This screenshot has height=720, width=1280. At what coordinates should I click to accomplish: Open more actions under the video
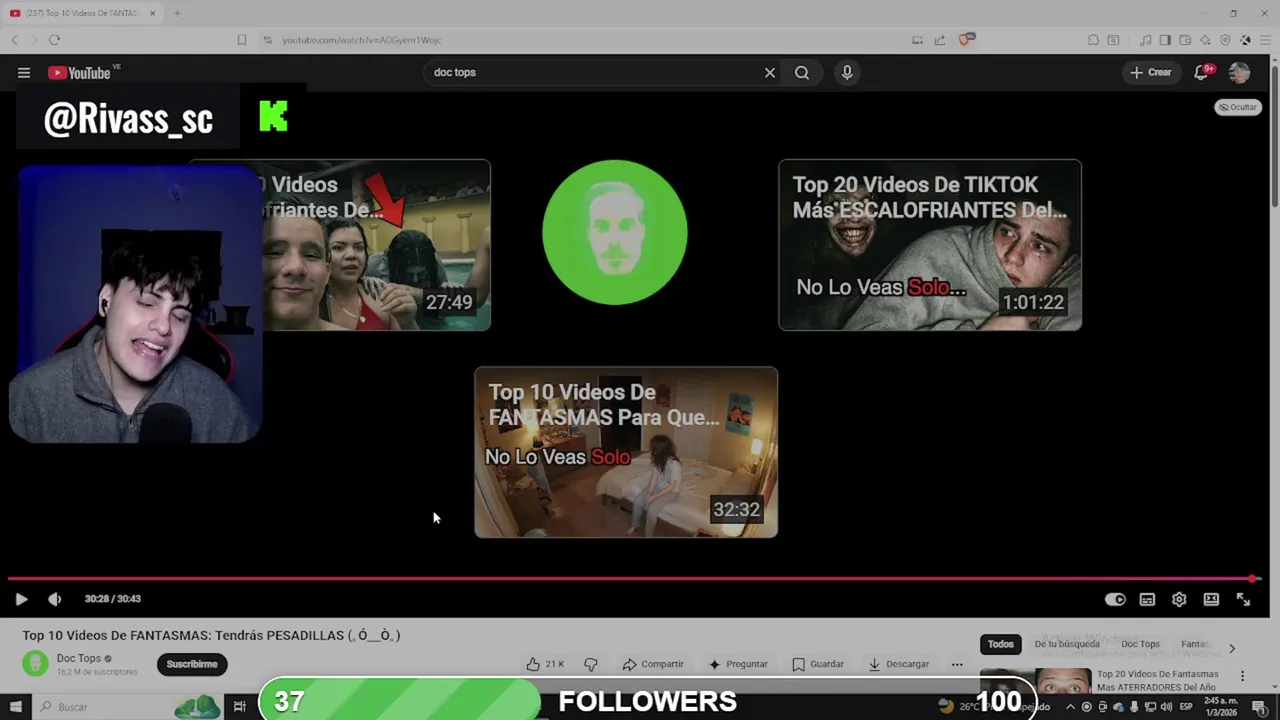pos(957,664)
